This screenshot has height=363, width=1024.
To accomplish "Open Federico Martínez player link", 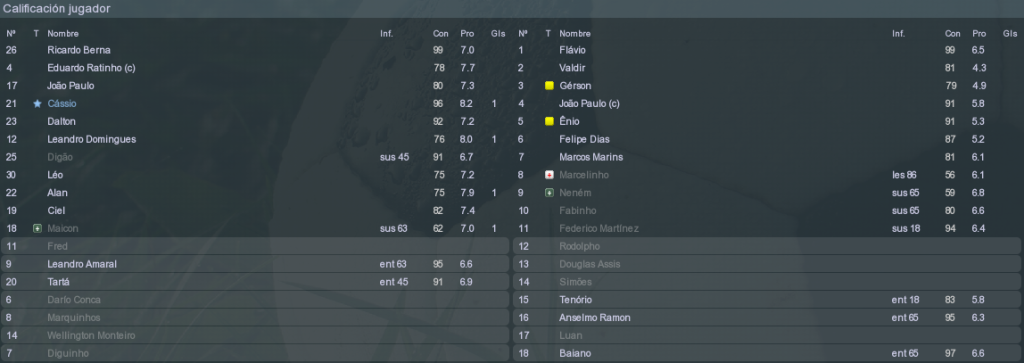I will 599,229.
